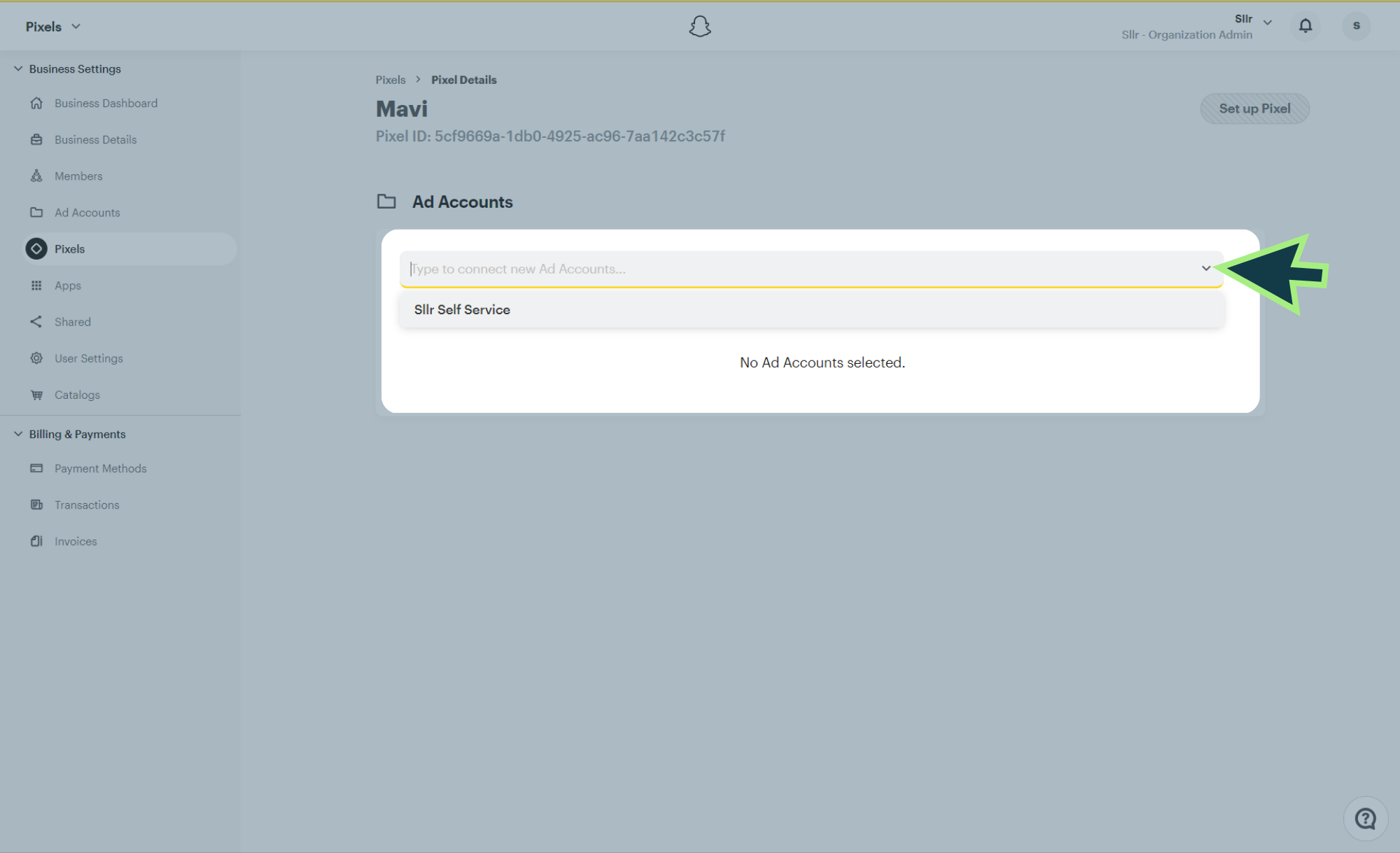Select Sllr Self Service option
This screenshot has width=1400, height=853.
point(462,310)
